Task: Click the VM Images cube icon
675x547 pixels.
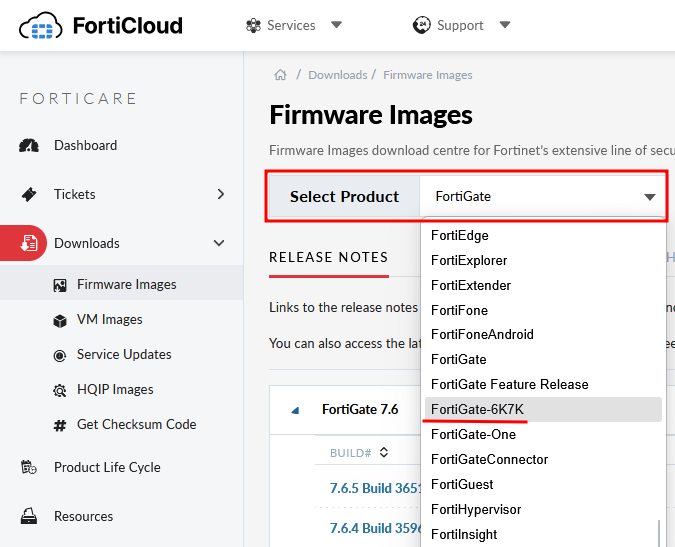Action: coord(59,320)
